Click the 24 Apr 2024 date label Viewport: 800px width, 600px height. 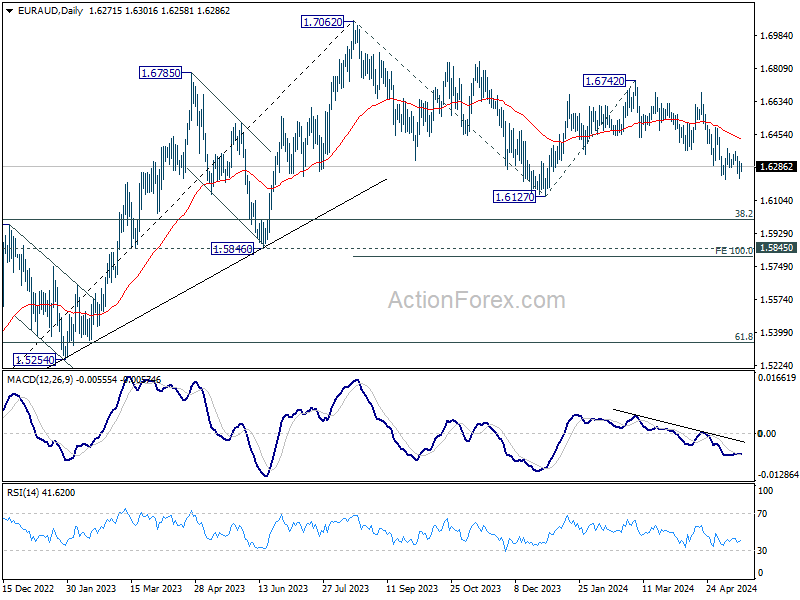(731, 589)
